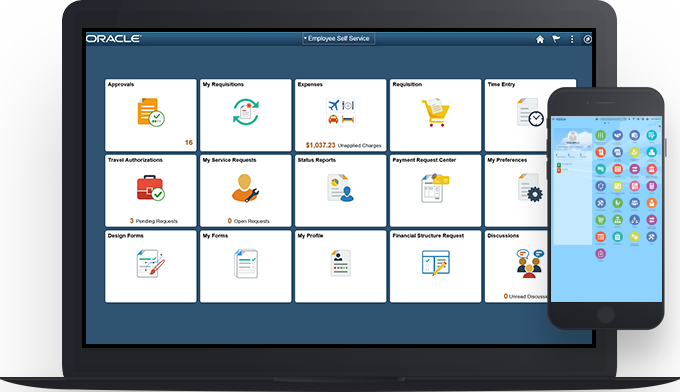Open Travel Authorizations briefcase icon

point(150,188)
